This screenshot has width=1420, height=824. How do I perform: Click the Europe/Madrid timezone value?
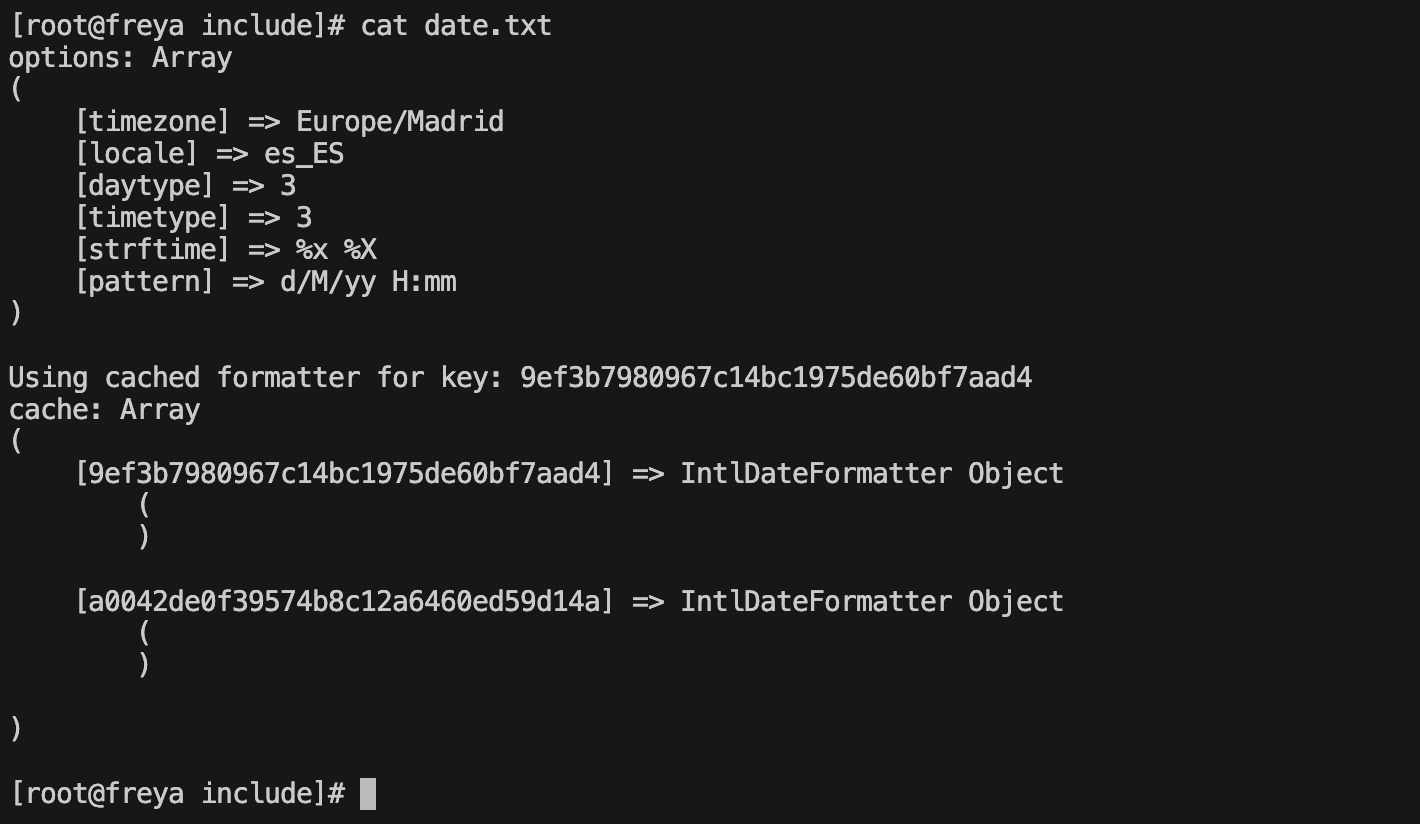tap(400, 122)
